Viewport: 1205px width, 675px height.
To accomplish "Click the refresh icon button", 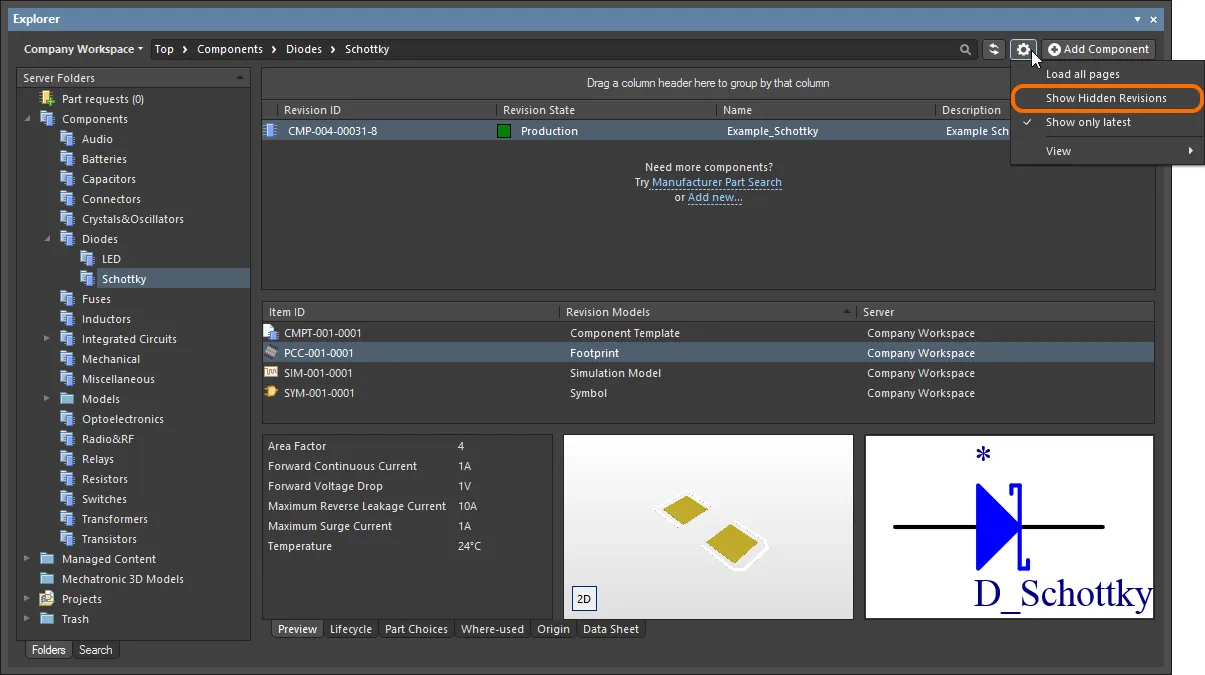I will (994, 49).
